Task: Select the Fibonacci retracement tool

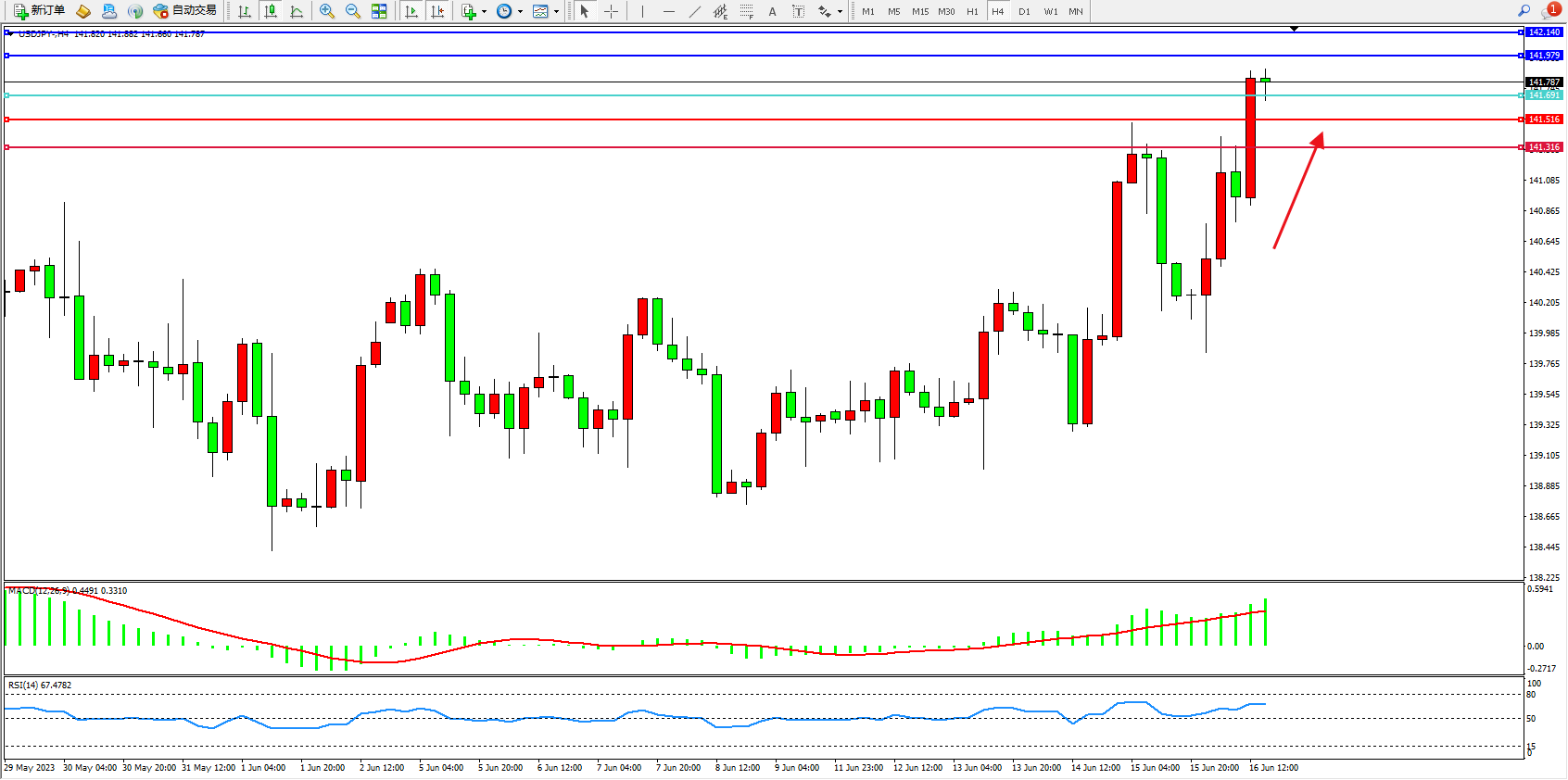Action: [747, 11]
